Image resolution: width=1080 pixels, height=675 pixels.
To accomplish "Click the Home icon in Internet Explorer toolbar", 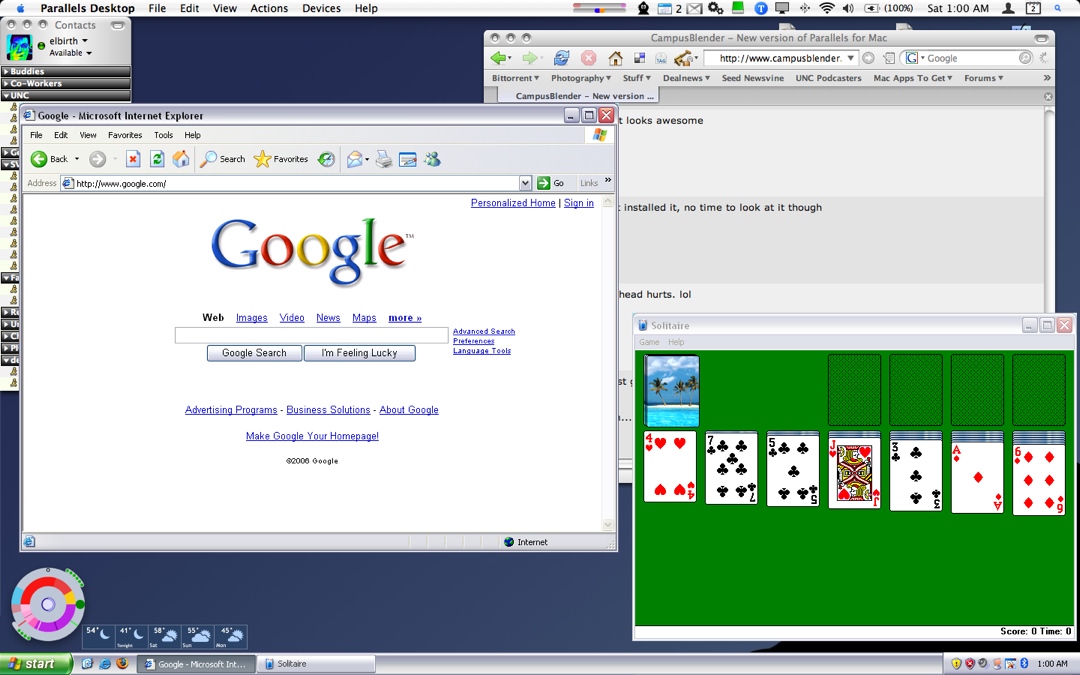I will 180,159.
